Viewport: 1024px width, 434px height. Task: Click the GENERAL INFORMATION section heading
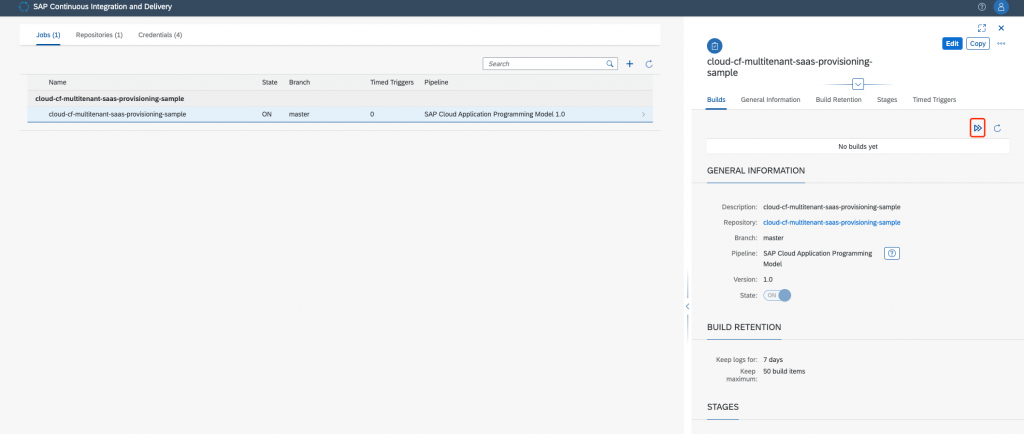[x=756, y=170]
